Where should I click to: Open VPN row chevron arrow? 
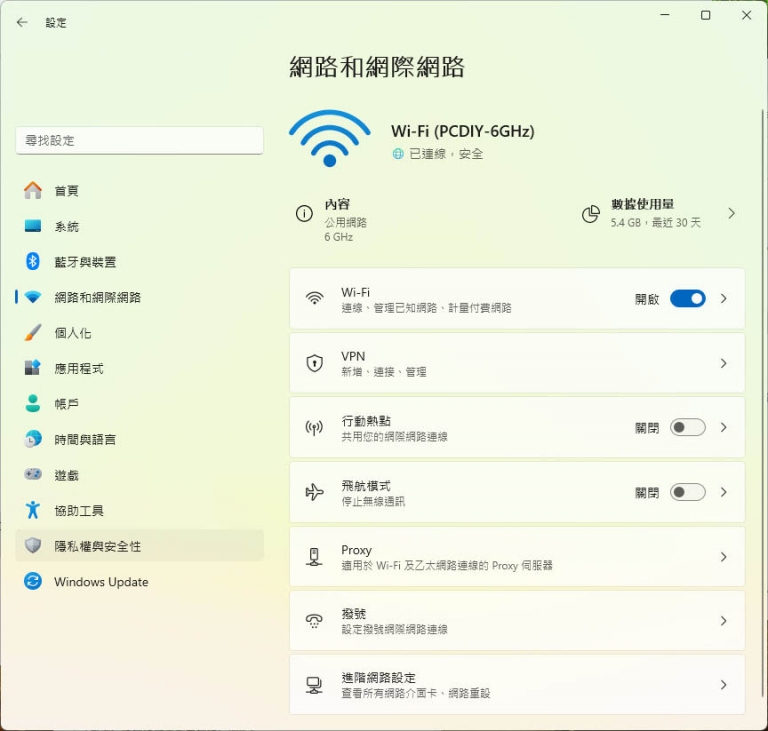[724, 363]
